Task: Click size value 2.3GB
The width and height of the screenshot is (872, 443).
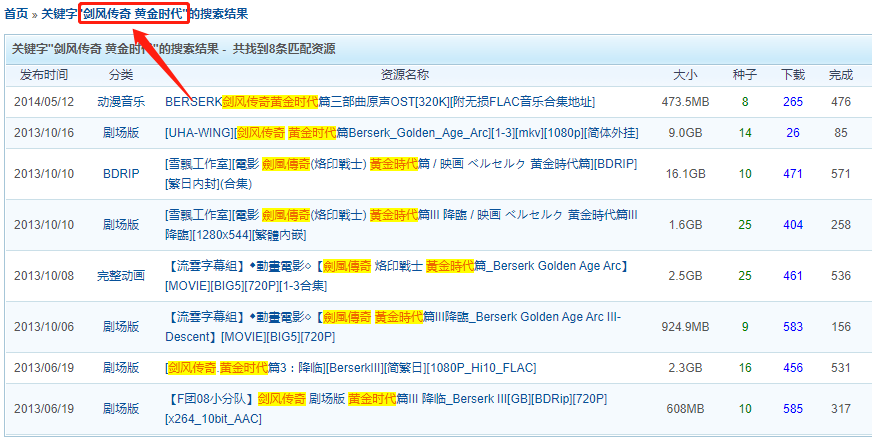Action: click(x=685, y=368)
